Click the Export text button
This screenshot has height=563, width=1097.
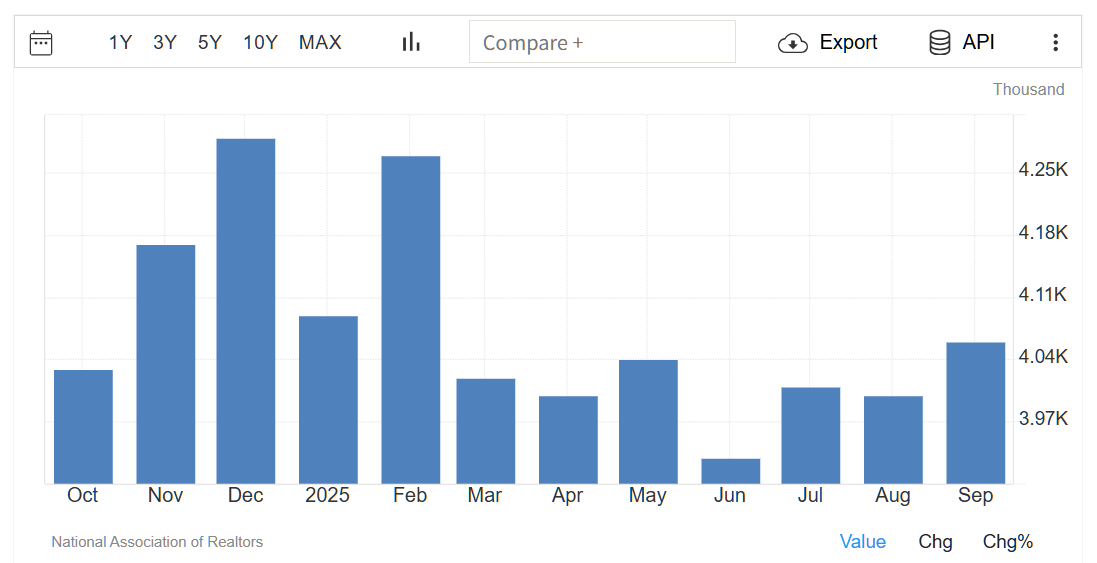(848, 42)
